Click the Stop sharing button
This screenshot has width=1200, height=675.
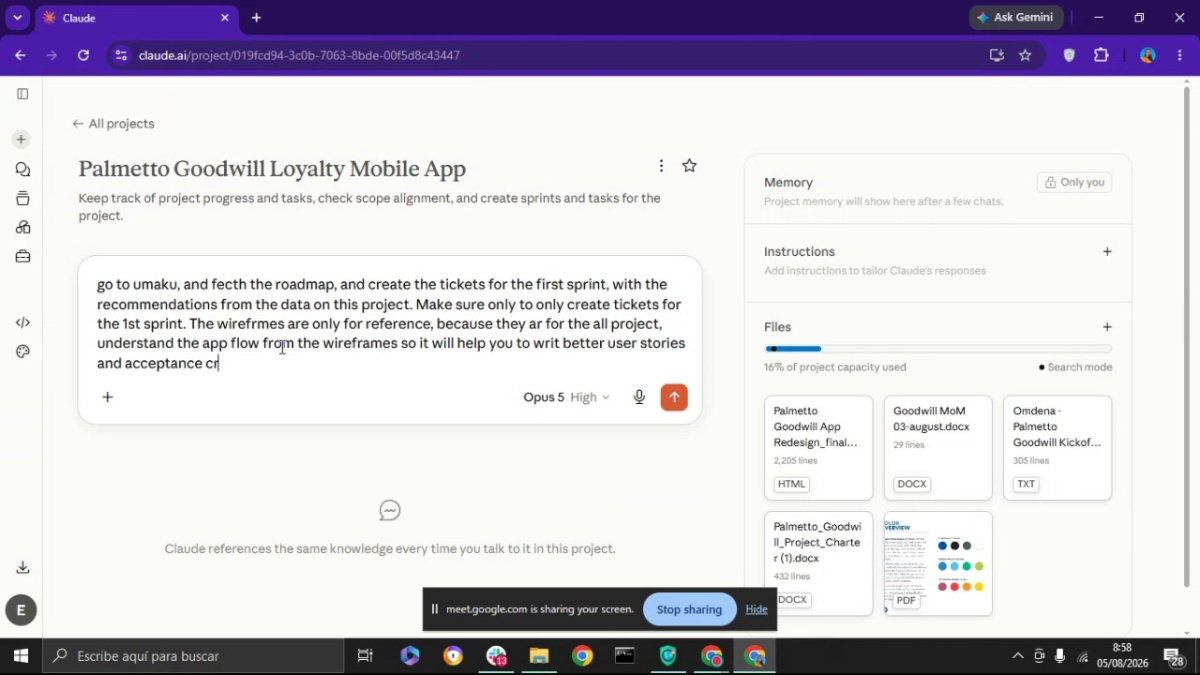[x=689, y=610]
